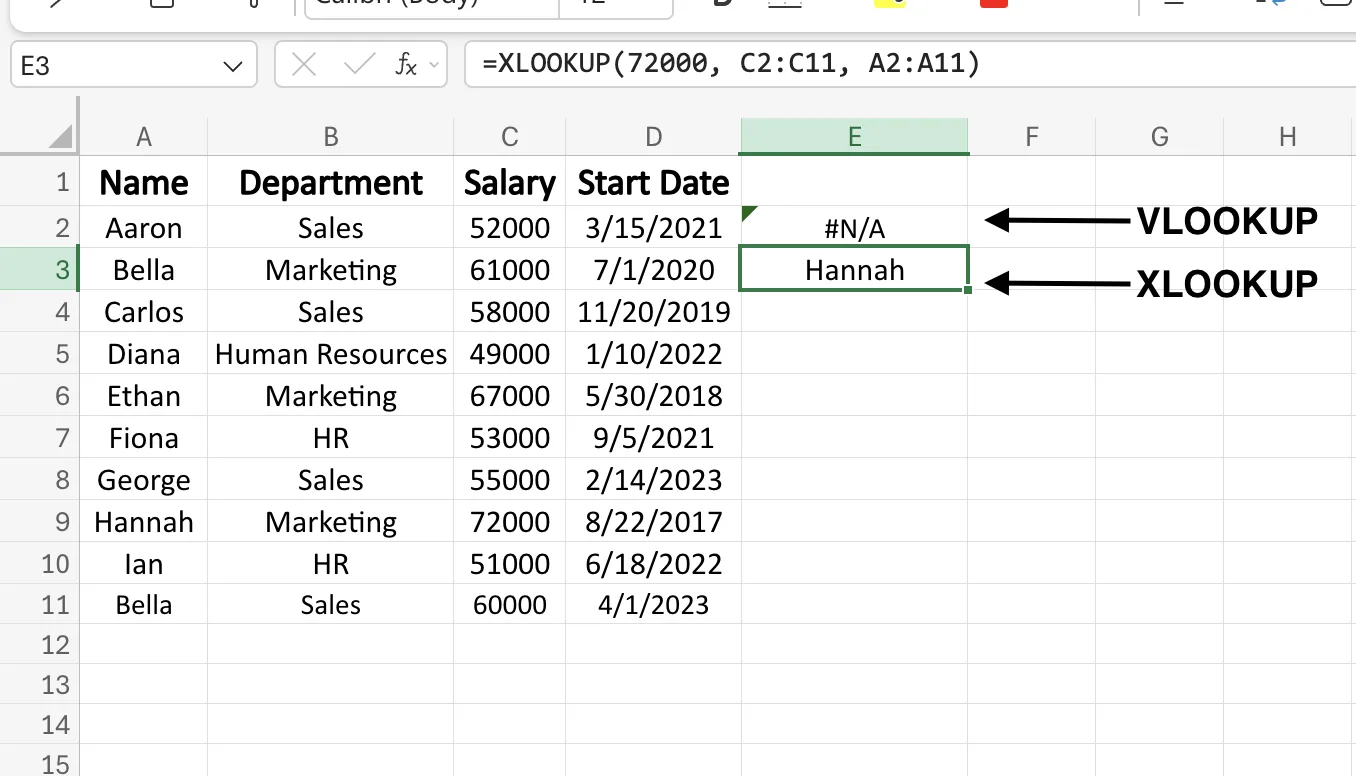Click cell E3 showing "Hannah"
Image resolution: width=1356 pixels, height=776 pixels.
click(855, 270)
